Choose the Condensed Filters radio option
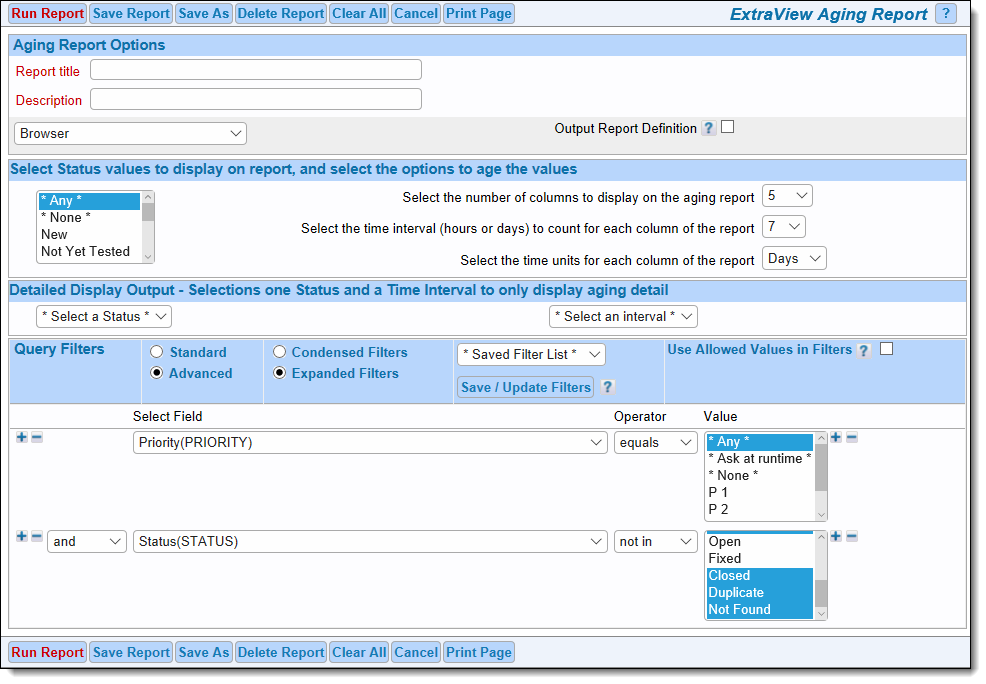The width and height of the screenshot is (986, 684). tap(279, 352)
